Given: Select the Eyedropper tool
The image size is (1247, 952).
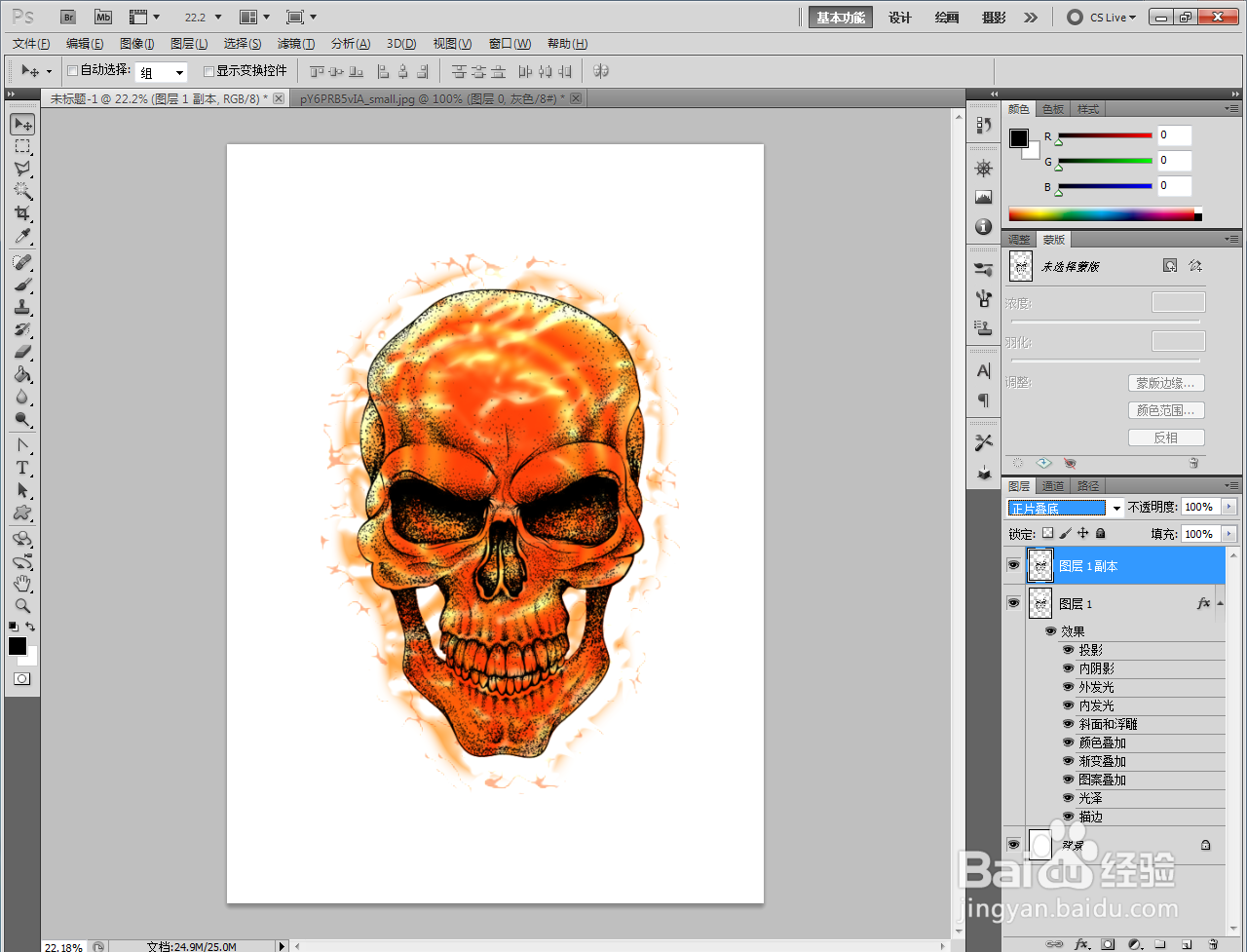Looking at the screenshot, I should [22, 237].
